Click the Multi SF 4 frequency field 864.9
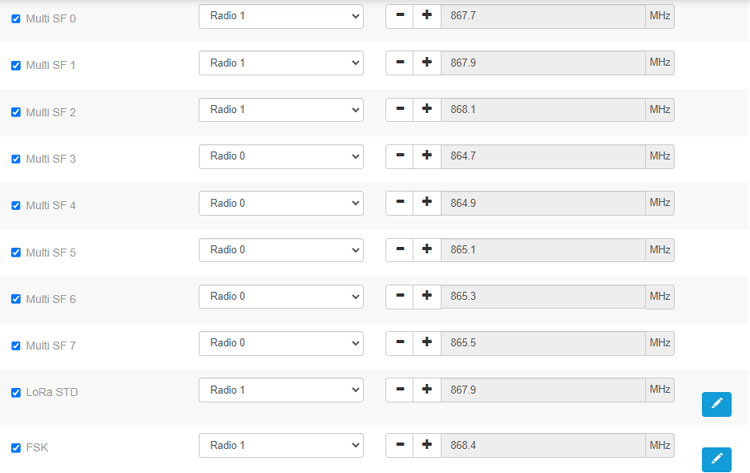 pyautogui.click(x=543, y=203)
